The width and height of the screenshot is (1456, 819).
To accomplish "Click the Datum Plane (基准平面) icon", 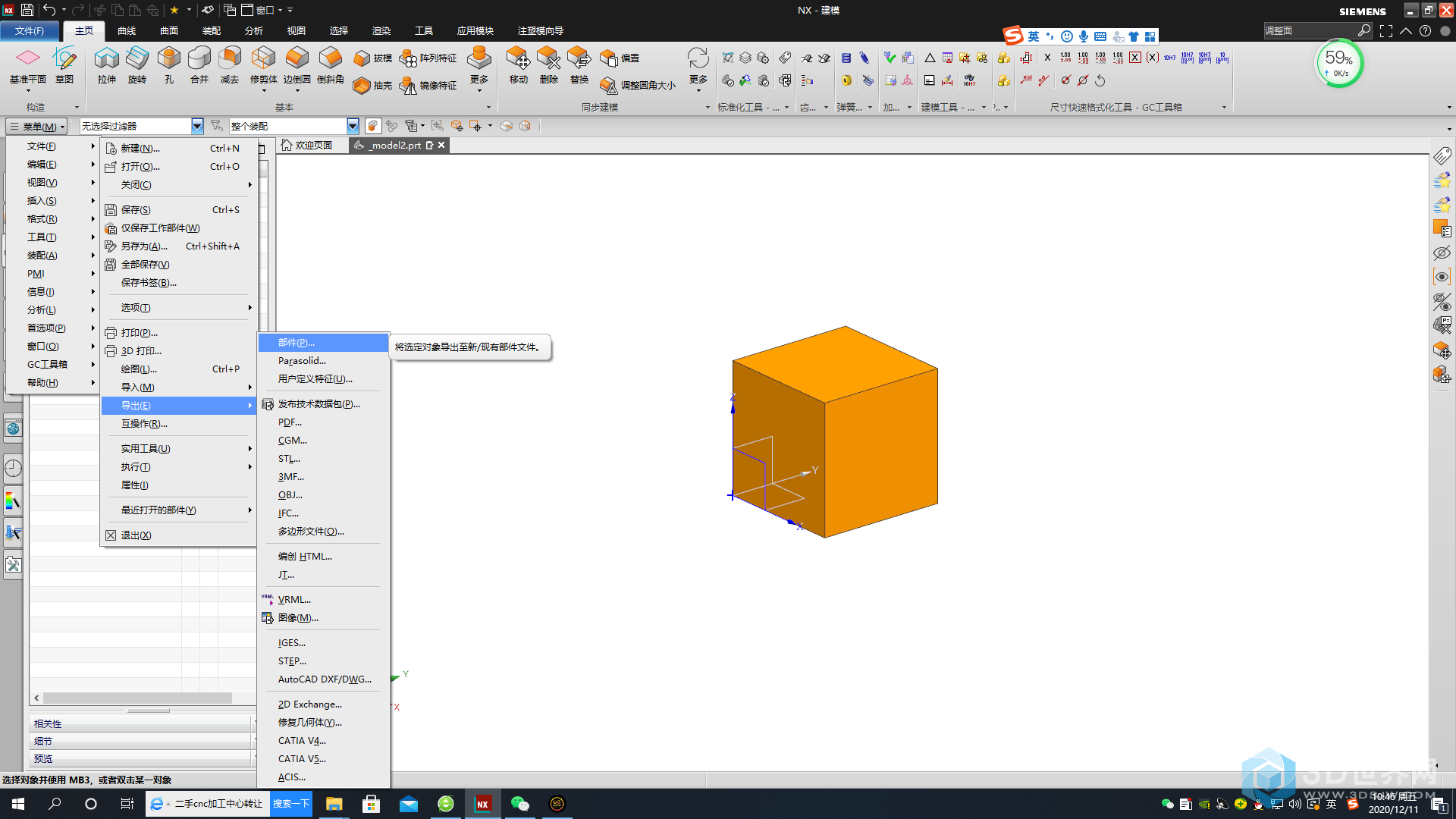I will point(28,65).
